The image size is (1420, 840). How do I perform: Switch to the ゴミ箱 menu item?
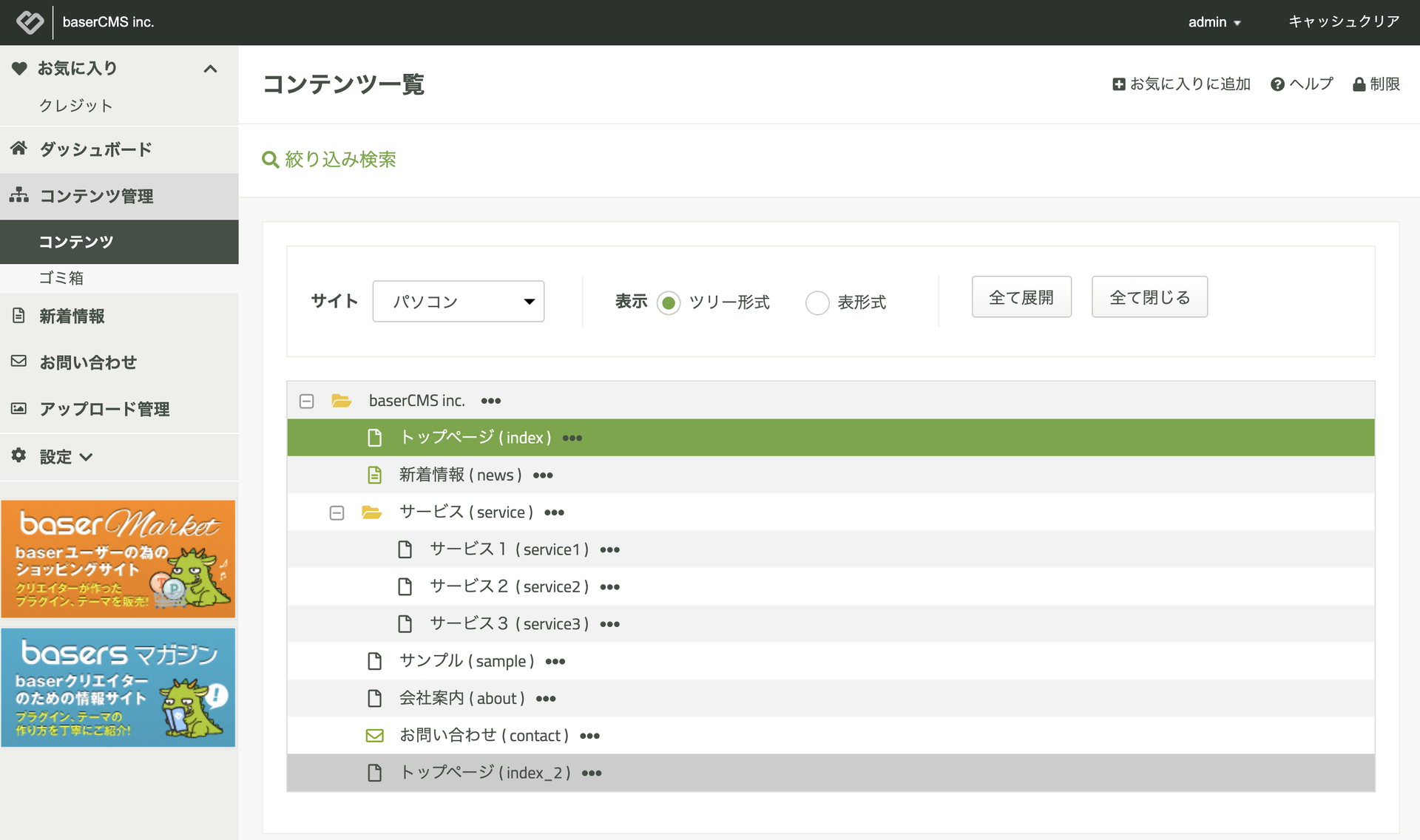pyautogui.click(x=63, y=277)
